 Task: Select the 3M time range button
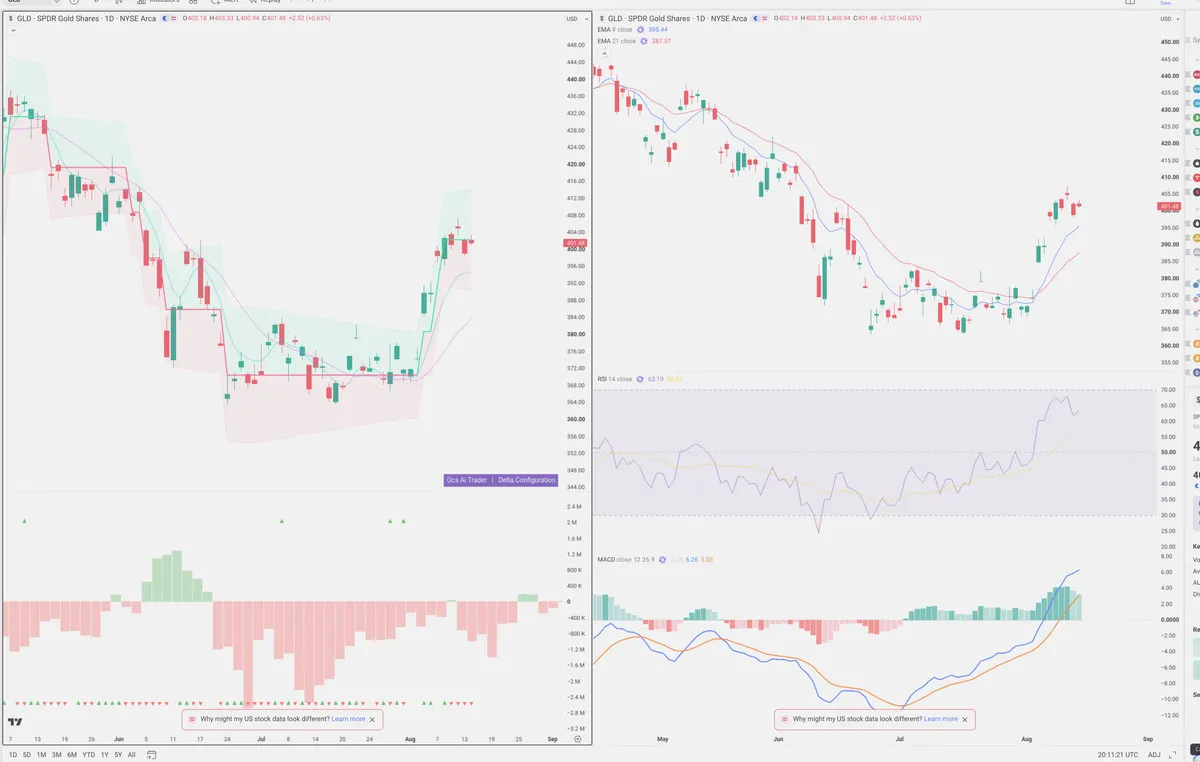56,754
